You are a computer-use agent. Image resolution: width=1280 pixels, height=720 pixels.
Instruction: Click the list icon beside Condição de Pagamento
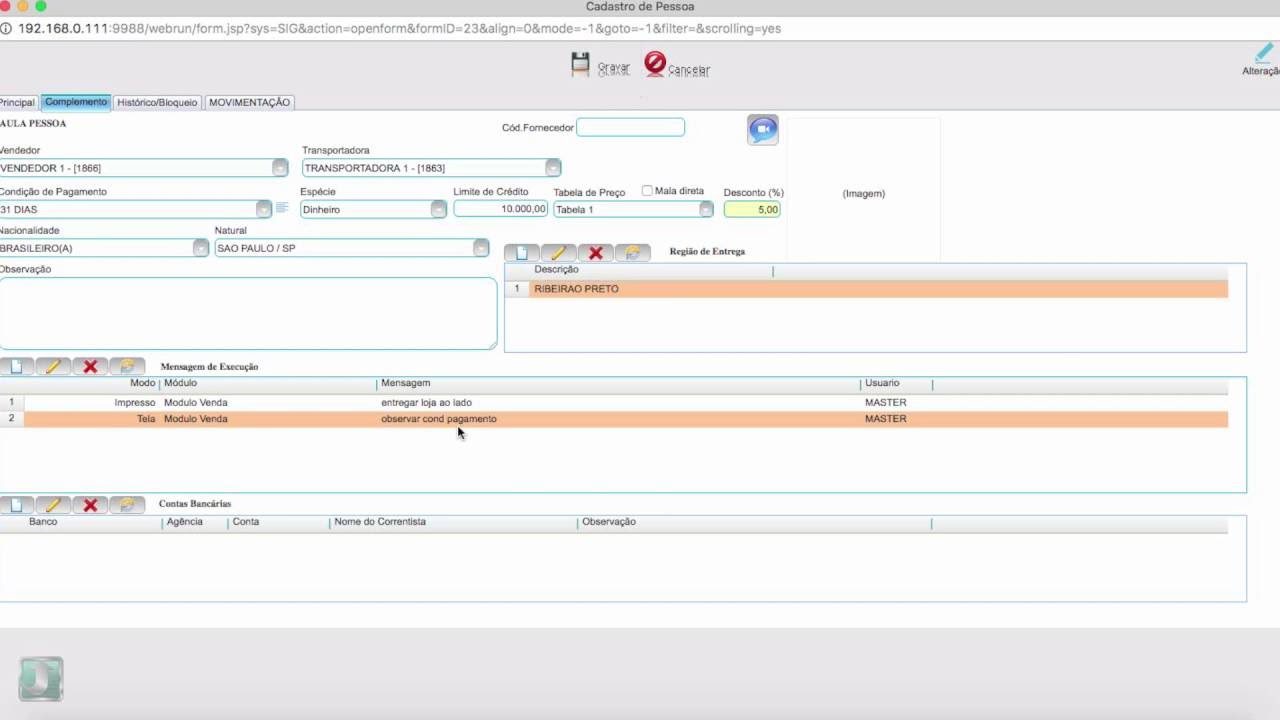pos(282,208)
